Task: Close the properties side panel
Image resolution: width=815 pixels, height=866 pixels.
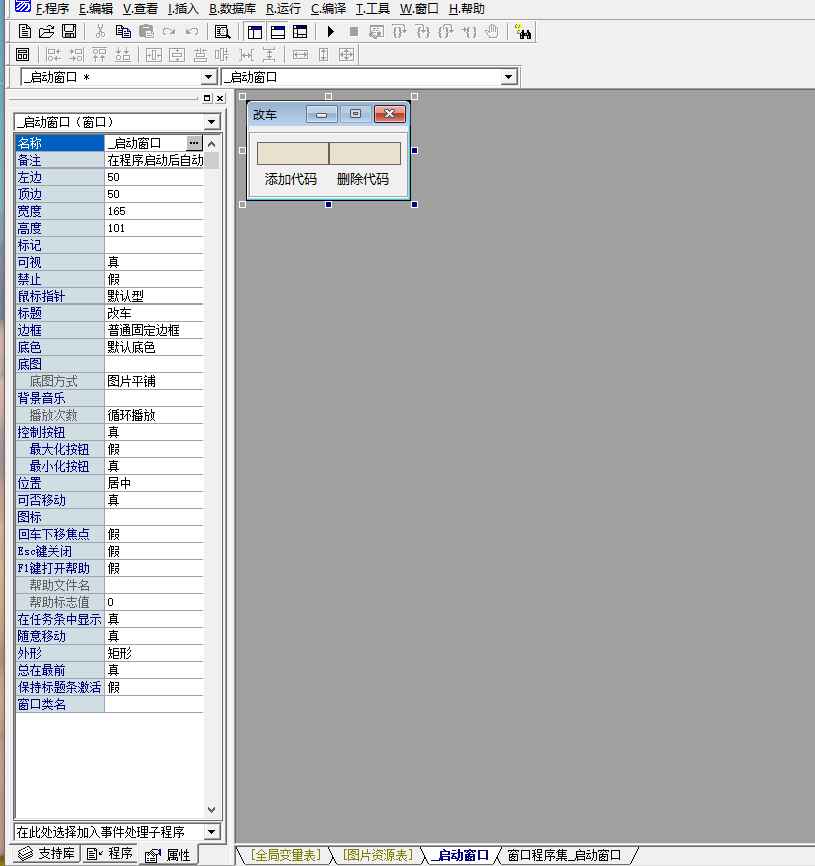Action: [220, 98]
